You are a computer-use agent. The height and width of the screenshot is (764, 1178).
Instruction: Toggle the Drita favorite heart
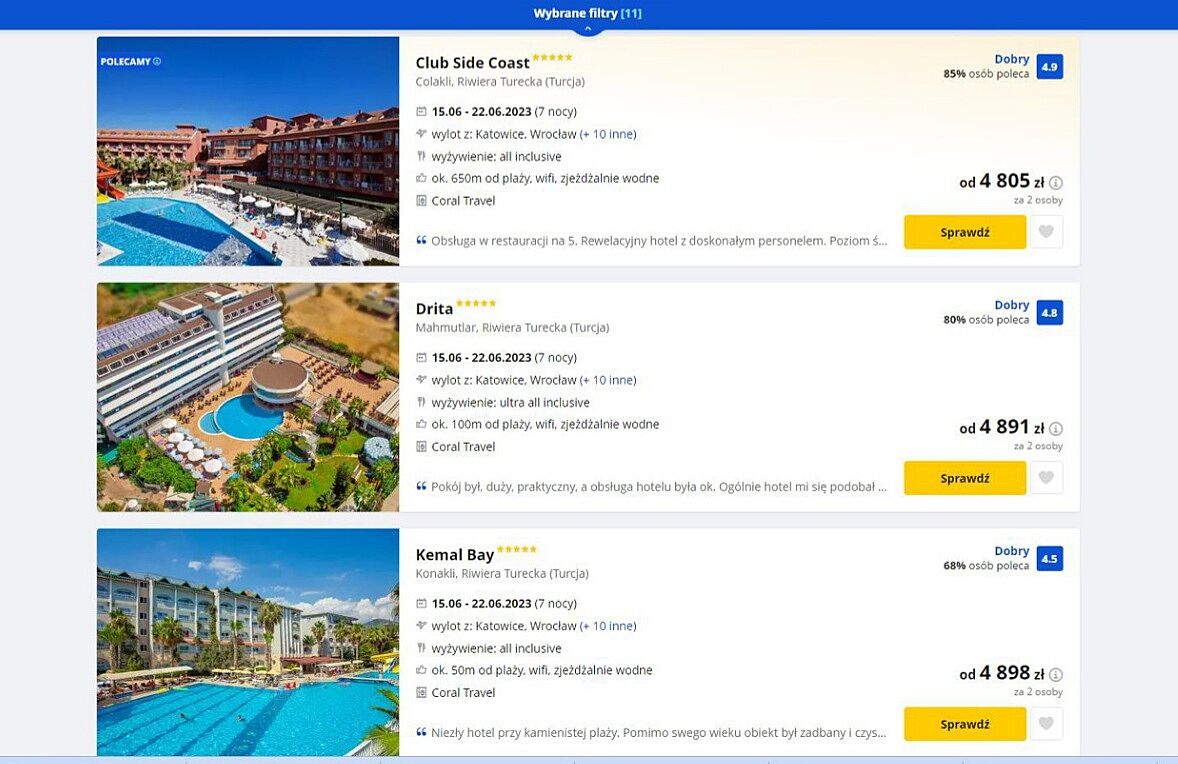tap(1046, 478)
